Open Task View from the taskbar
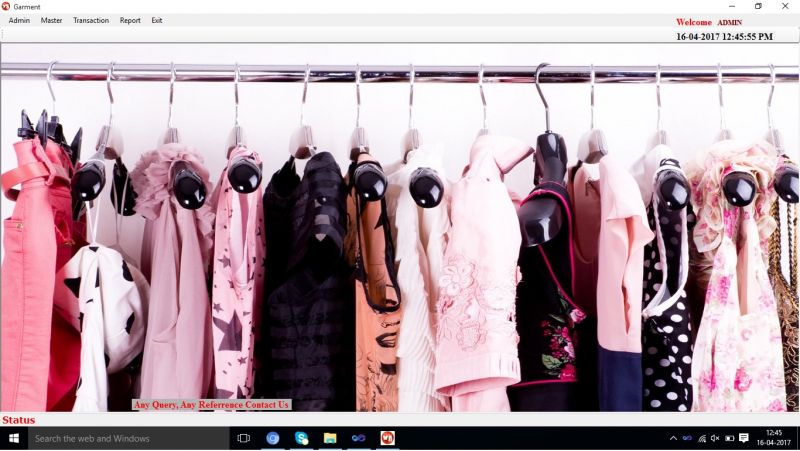The width and height of the screenshot is (800, 451). (x=243, y=438)
